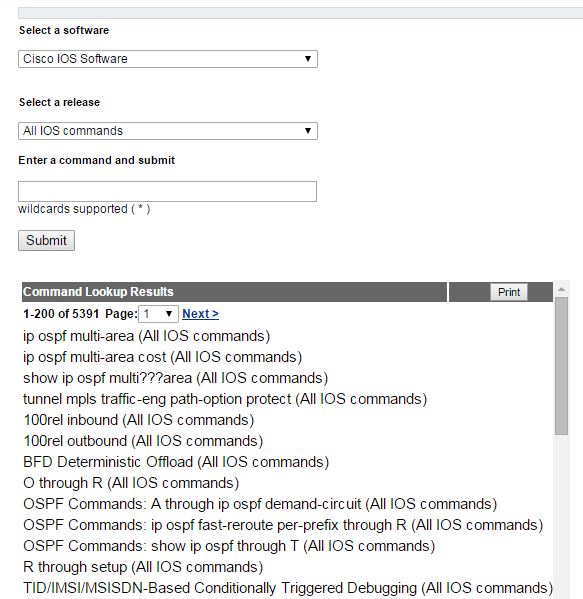Screen dimensions: 583x599
Task: Select 'OSPF Commands: show ip ospf through T'
Action: [229, 546]
